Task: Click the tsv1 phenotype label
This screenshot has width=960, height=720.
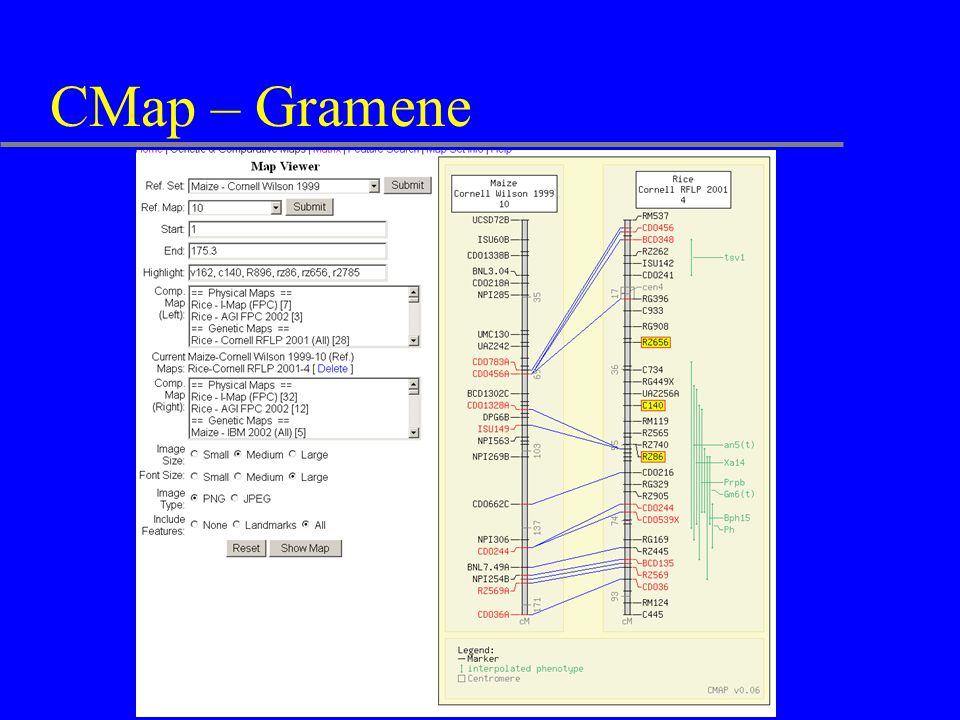Action: [734, 258]
